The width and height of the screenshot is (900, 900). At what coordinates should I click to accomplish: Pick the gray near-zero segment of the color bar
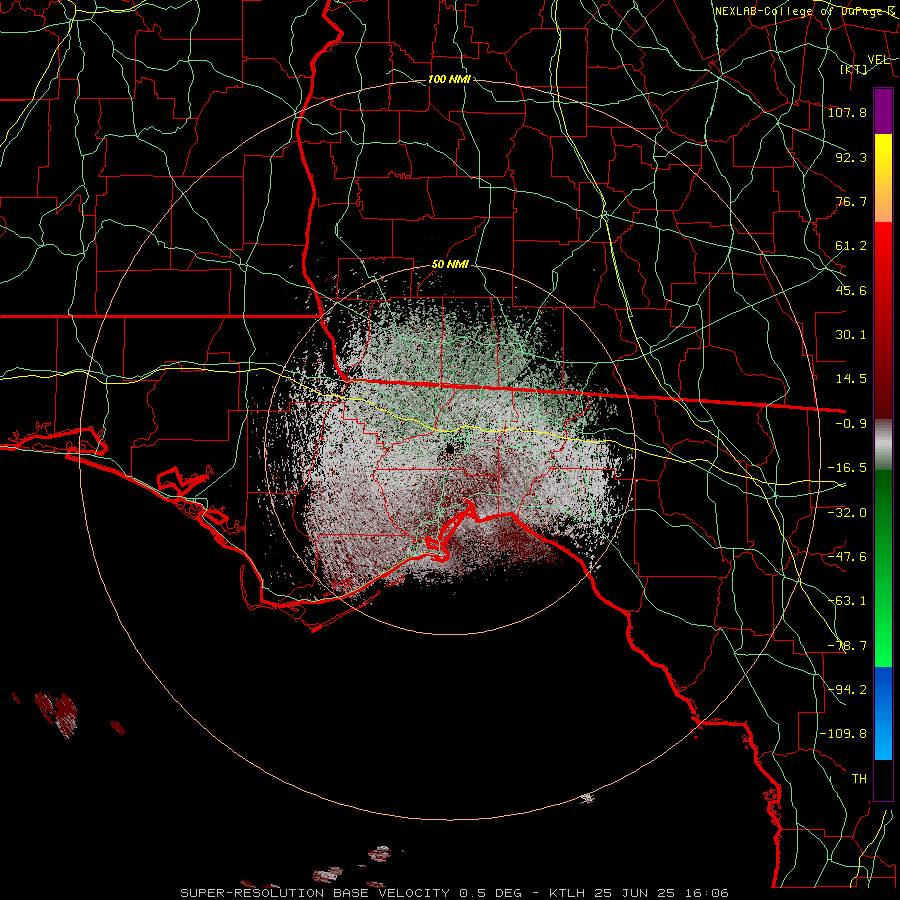point(883,445)
